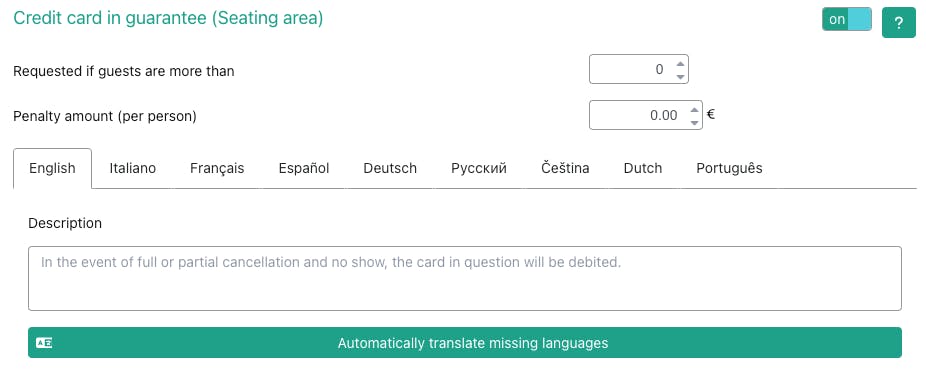Select the Deutsch tab
The width and height of the screenshot is (926, 378).
tap(390, 168)
